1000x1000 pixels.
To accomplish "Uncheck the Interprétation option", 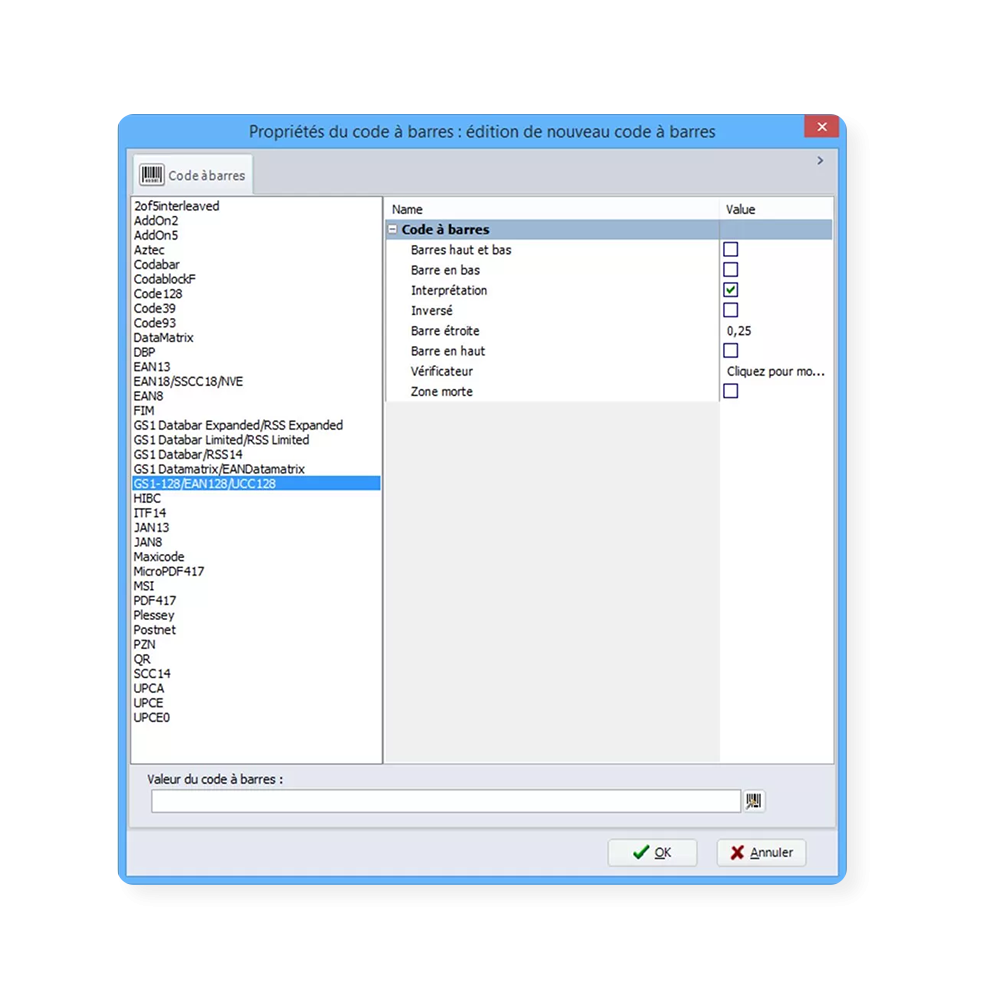I will 731,289.
